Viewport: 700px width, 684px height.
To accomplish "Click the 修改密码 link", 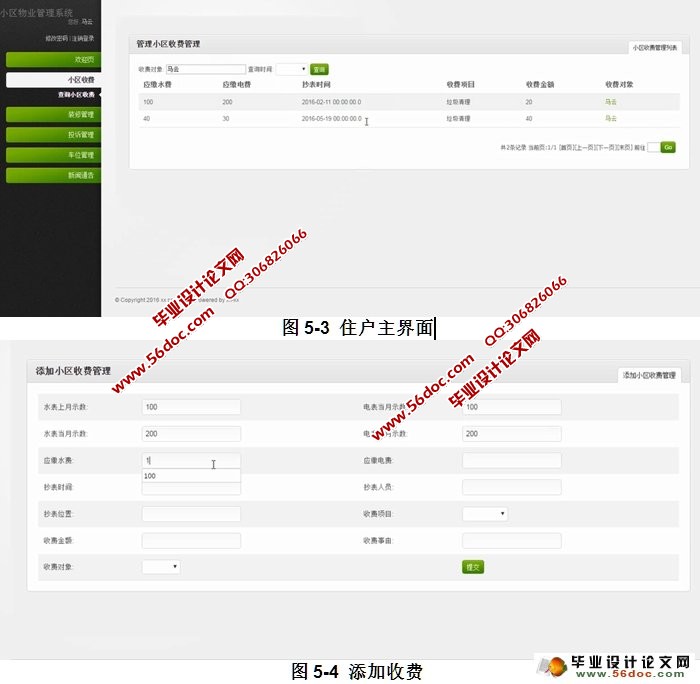I will [56, 38].
